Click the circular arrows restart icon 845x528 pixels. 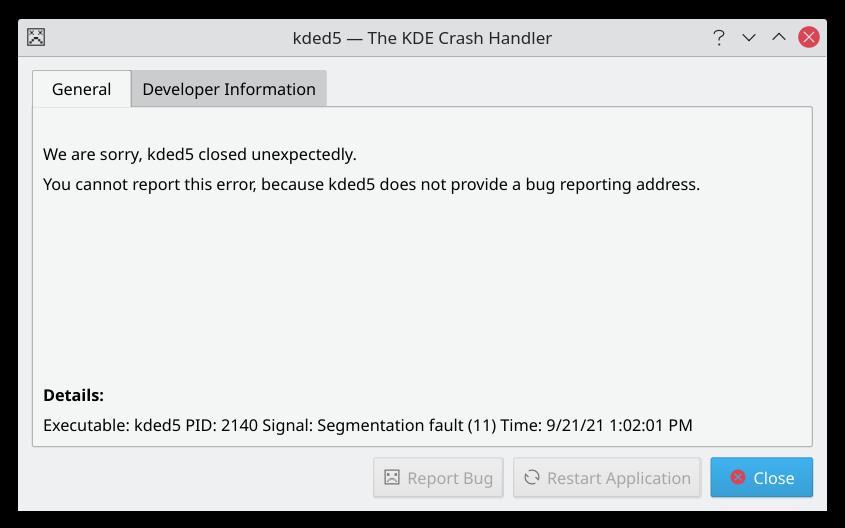pyautogui.click(x=532, y=478)
